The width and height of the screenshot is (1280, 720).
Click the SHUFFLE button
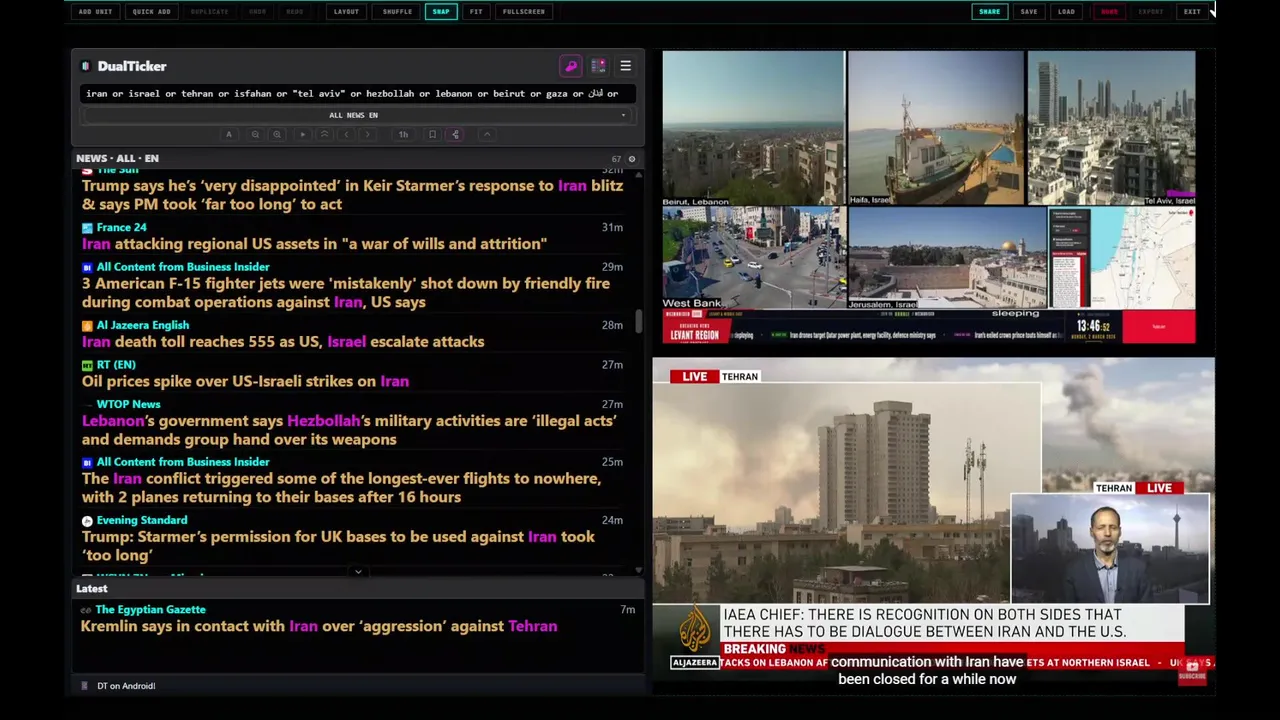click(397, 12)
